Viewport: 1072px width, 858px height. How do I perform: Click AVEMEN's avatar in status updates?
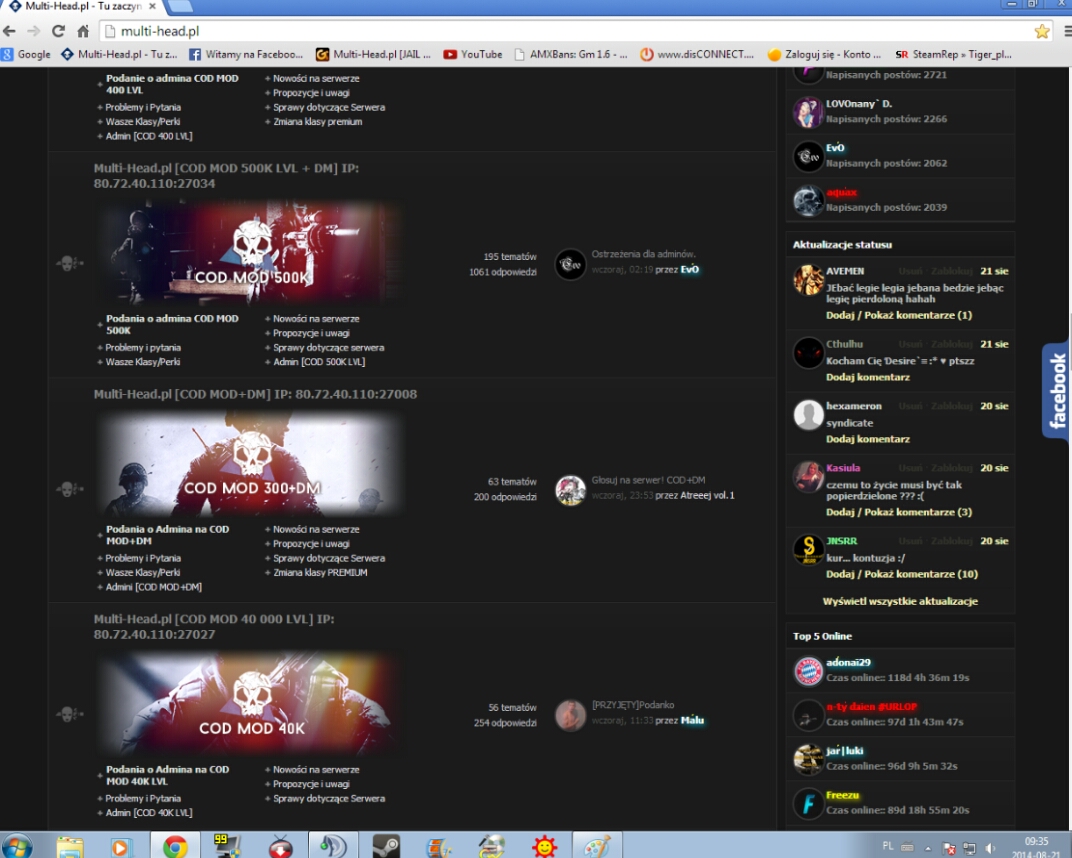pos(808,280)
